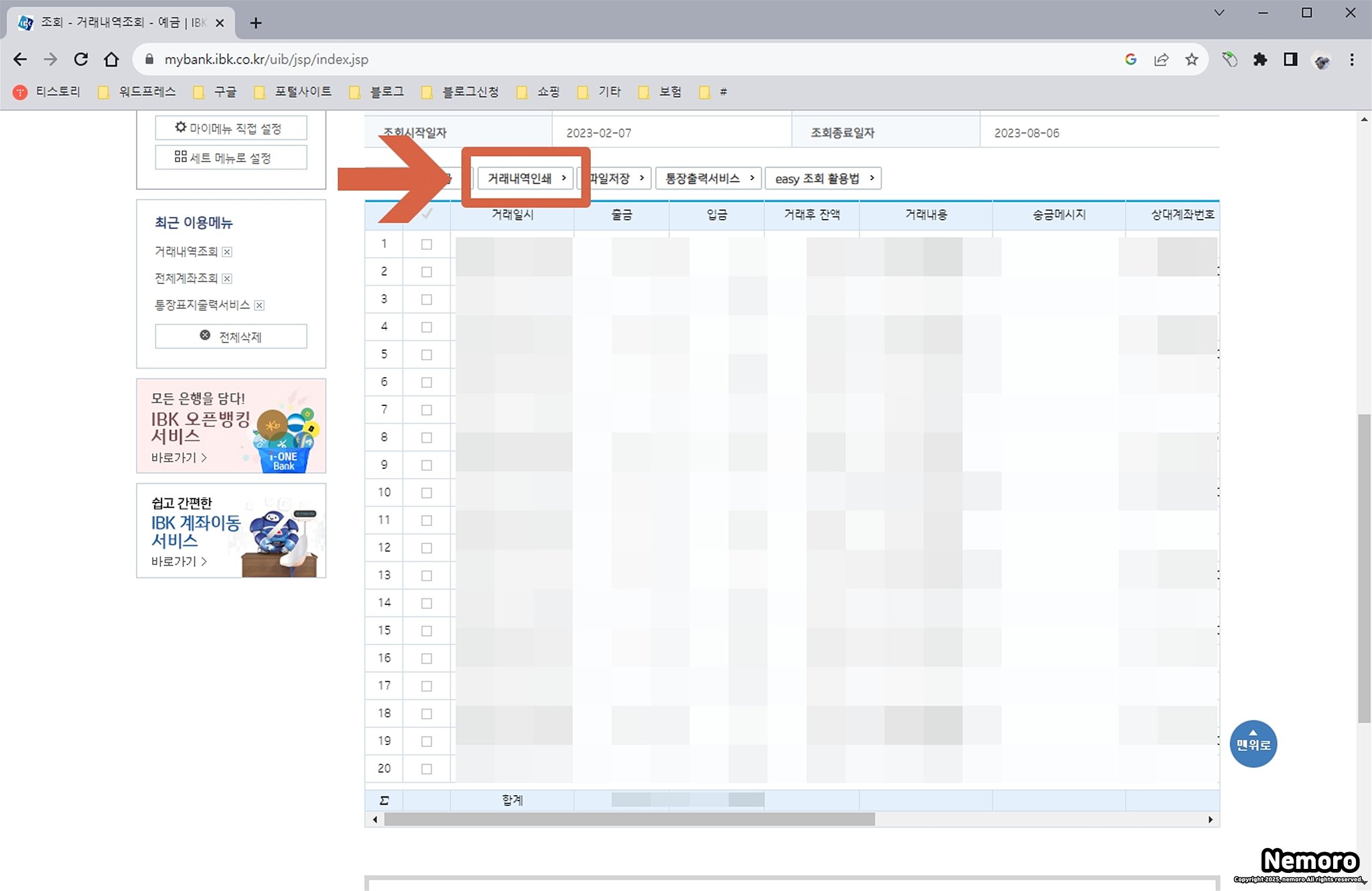Open the 포털사이트 bookmark folder
This screenshot has height=891, width=1372.
coord(295,92)
